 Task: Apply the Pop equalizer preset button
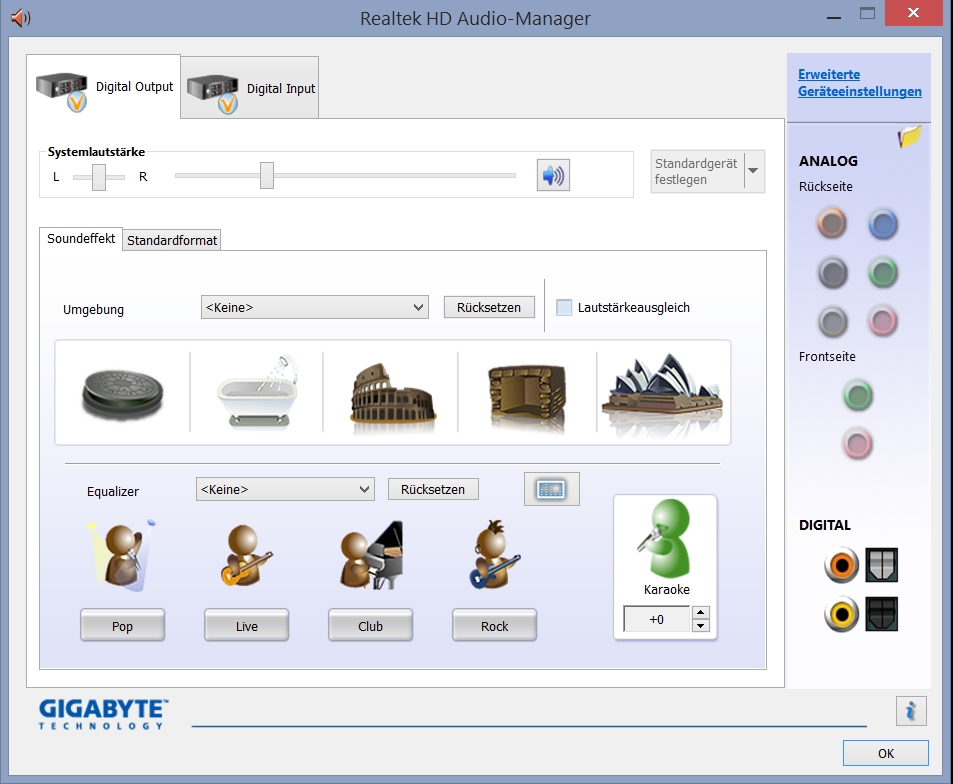pos(122,626)
